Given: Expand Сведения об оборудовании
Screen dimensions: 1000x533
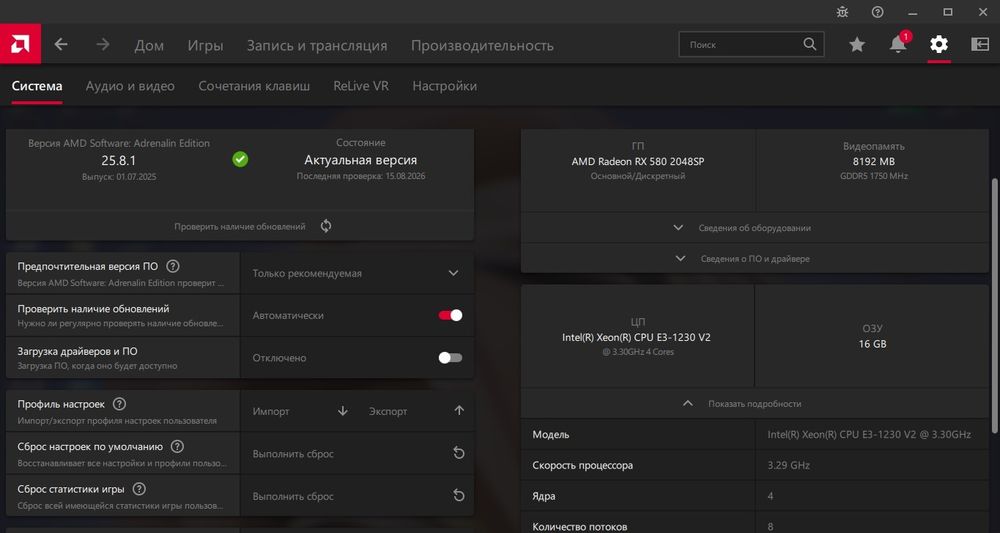Looking at the screenshot, I should click(754, 228).
